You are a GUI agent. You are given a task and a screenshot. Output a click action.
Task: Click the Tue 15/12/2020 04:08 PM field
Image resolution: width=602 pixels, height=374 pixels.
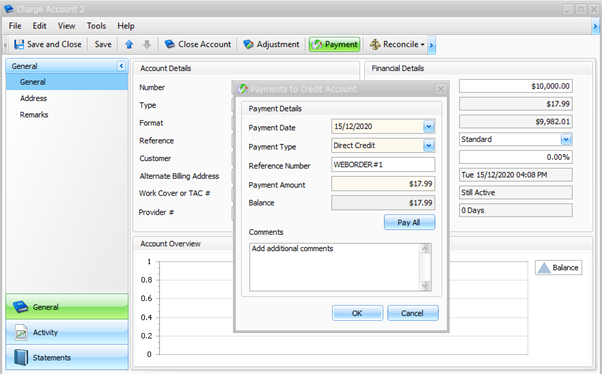[516, 175]
